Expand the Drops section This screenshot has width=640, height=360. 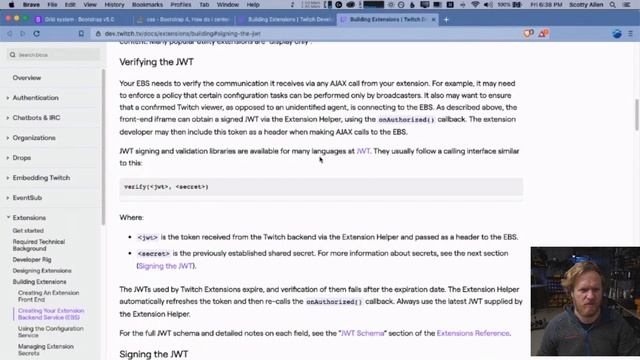(22, 158)
